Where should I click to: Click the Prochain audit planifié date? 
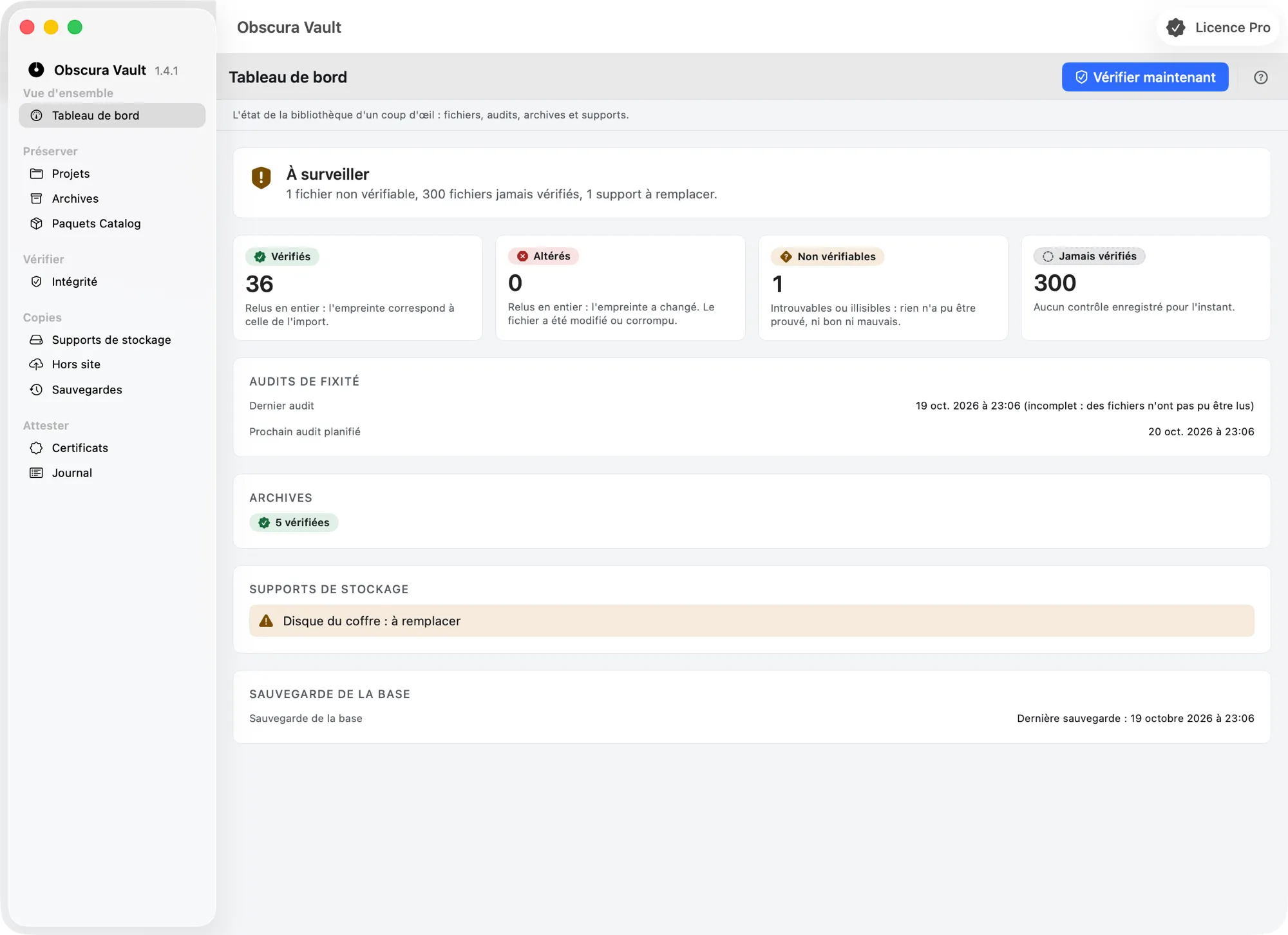(1201, 431)
